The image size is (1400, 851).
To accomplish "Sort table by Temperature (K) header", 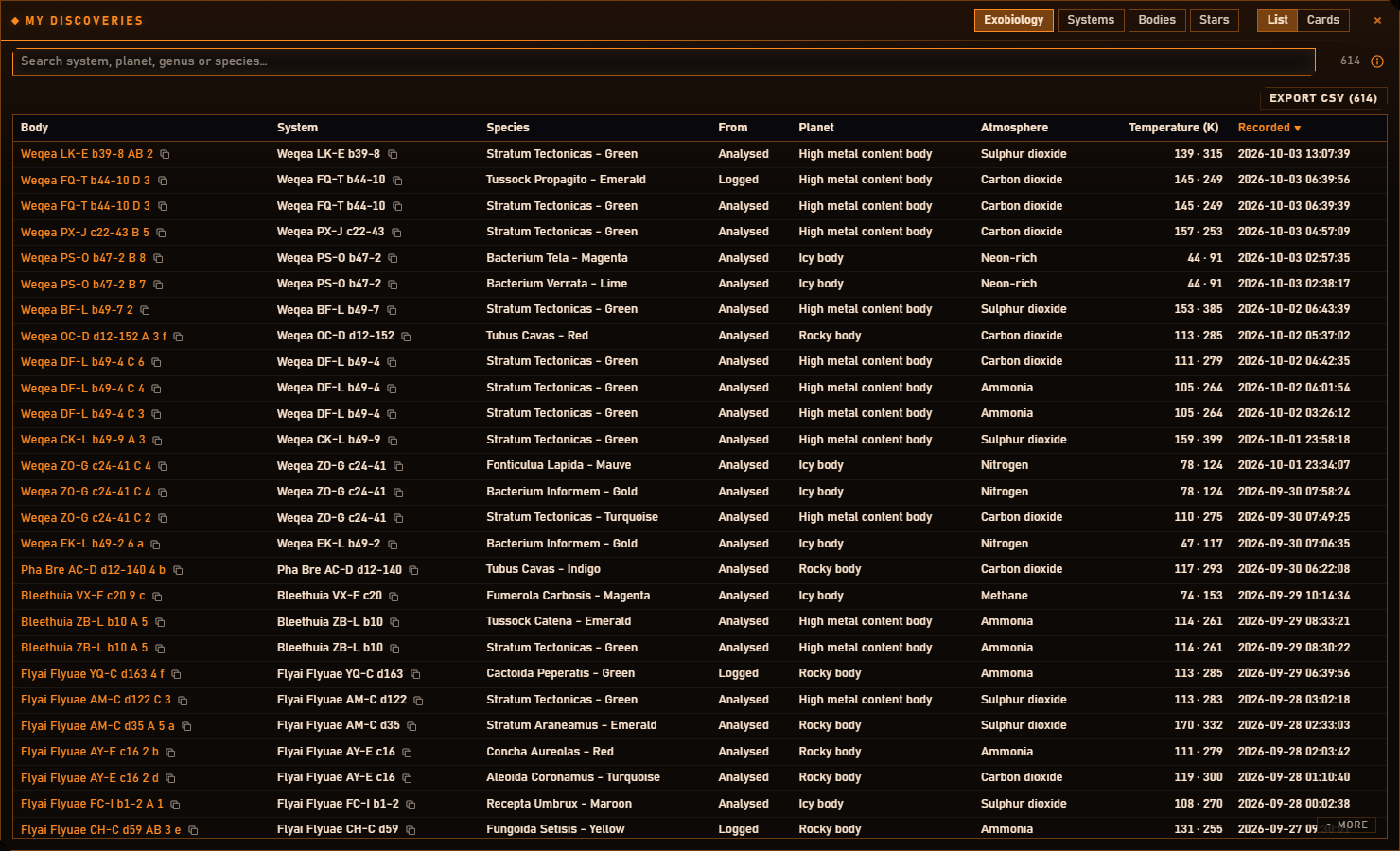I will [1173, 128].
